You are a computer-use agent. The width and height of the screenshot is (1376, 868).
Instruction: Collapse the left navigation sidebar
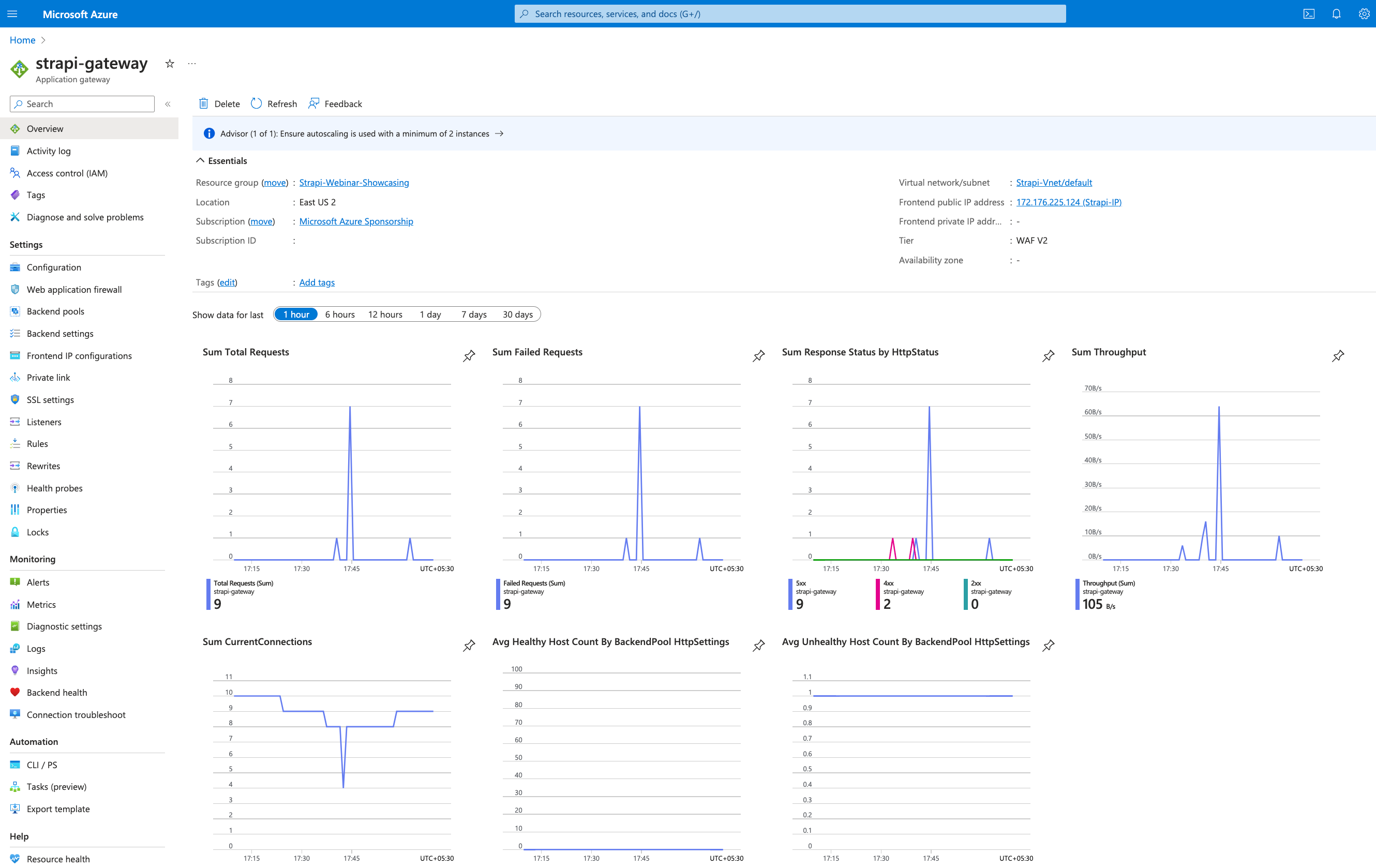click(x=168, y=103)
